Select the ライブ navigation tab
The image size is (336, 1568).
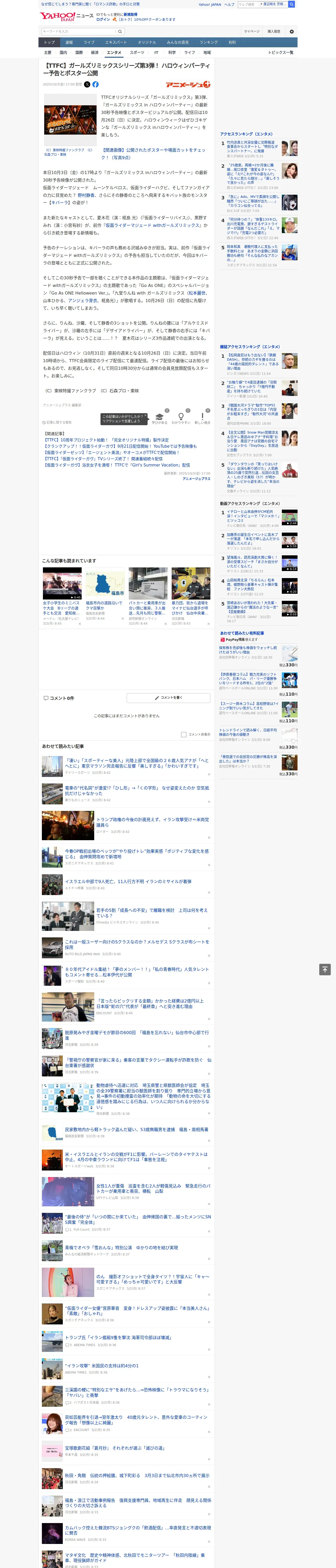[89, 43]
